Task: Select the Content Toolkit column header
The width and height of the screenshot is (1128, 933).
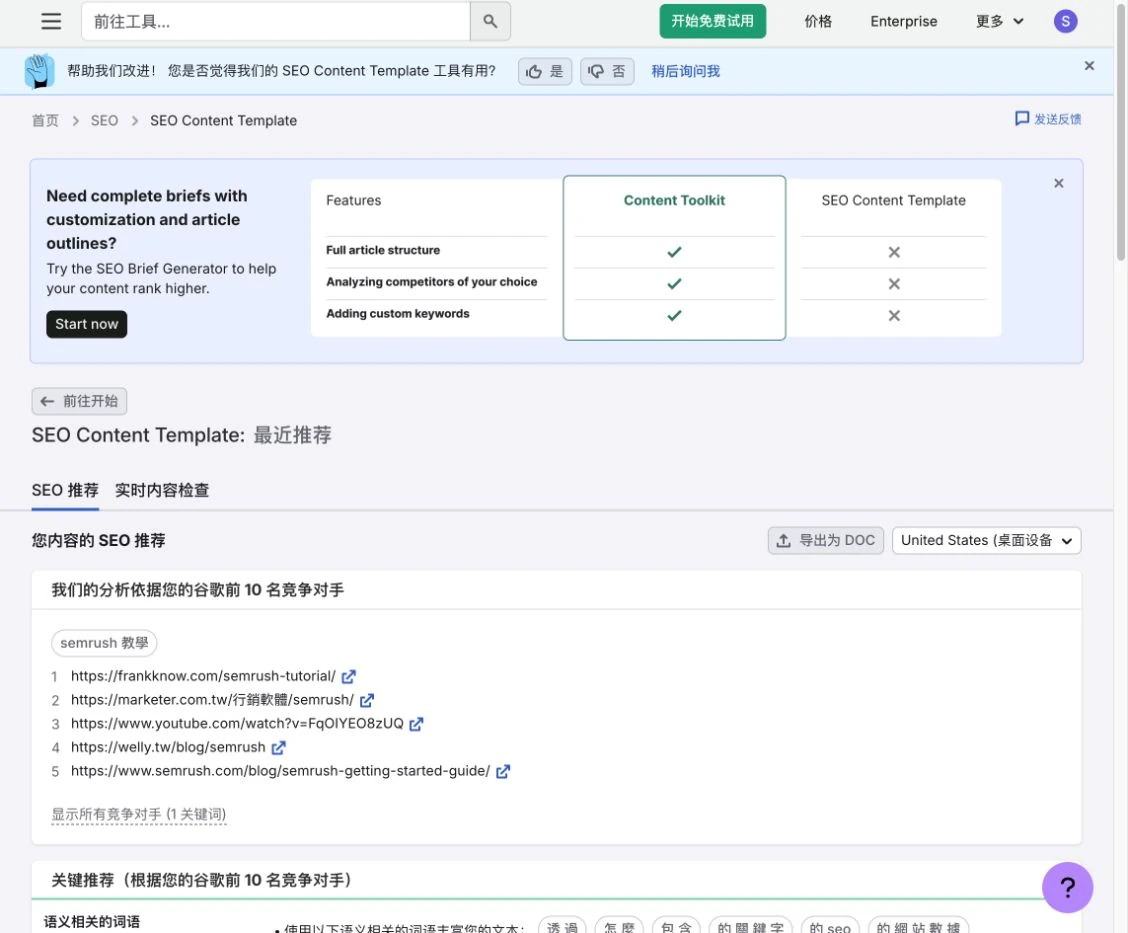Action: click(x=673, y=201)
